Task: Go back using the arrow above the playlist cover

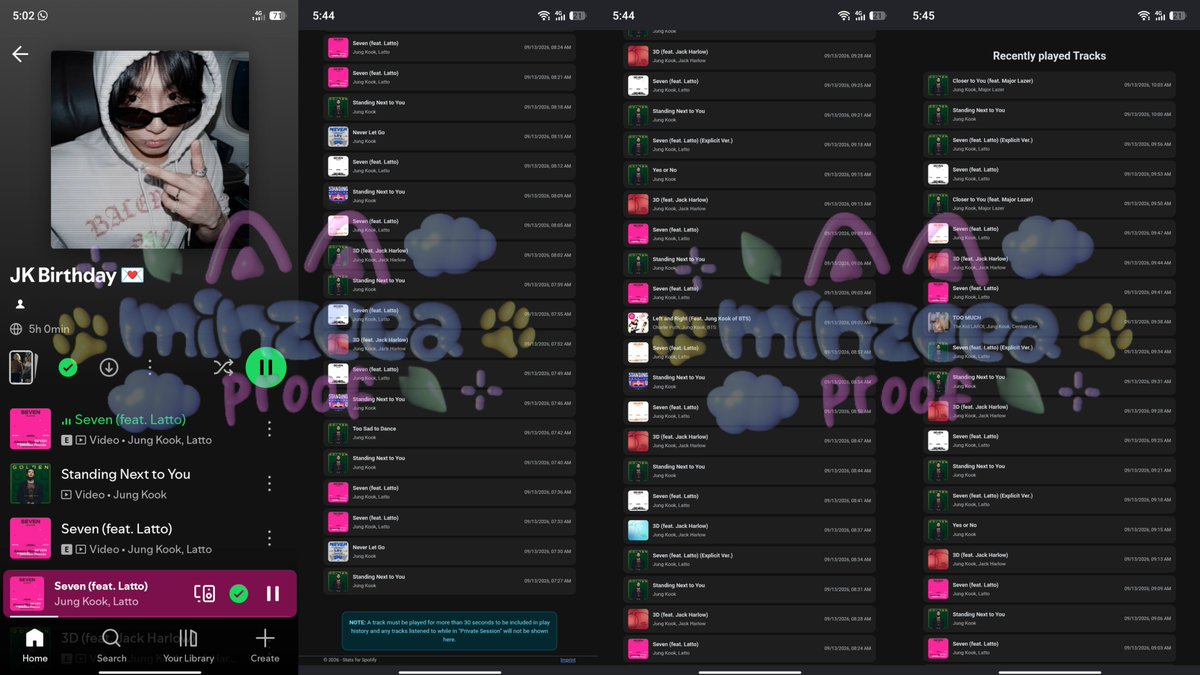Action: click(x=20, y=54)
